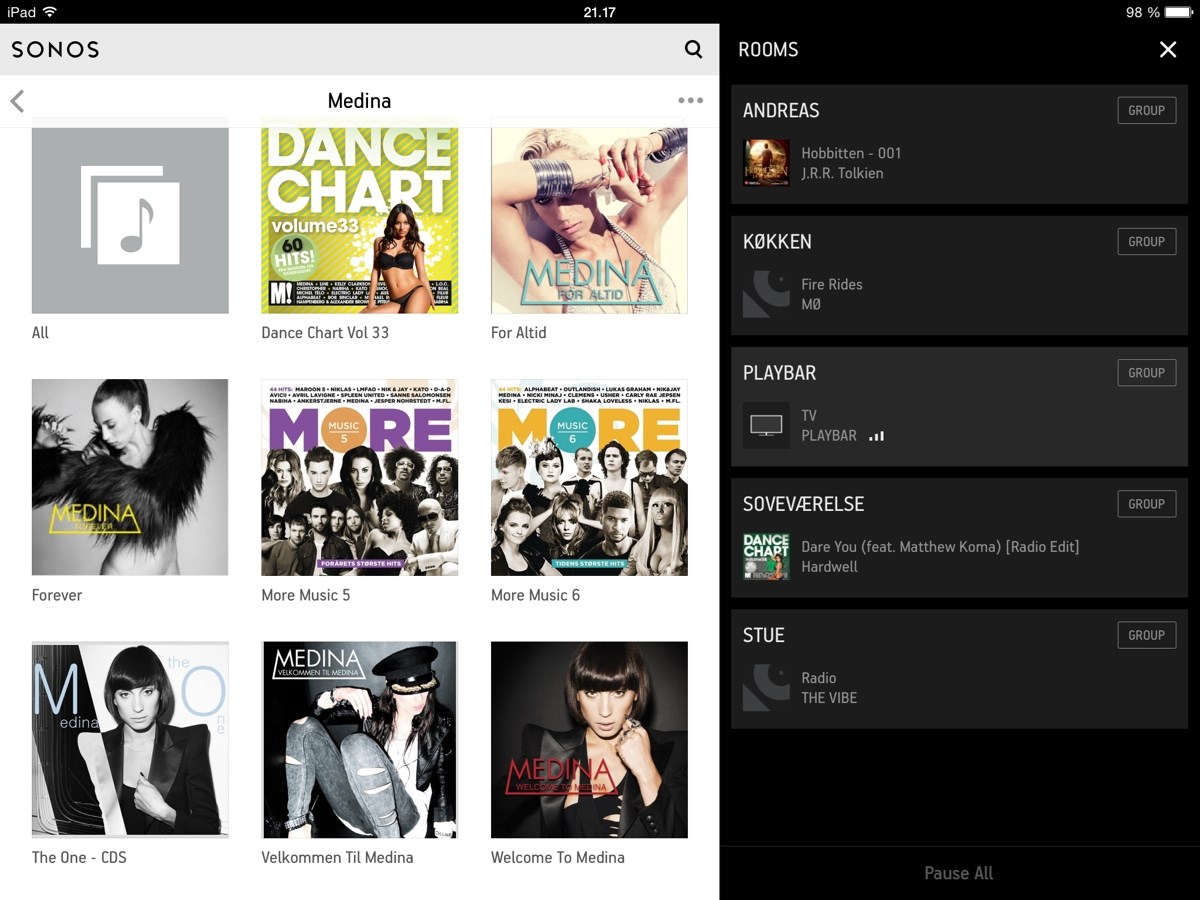Tap Hobbitten album art in ANDREAS
Screen dimensions: 1200x900
(x=766, y=163)
